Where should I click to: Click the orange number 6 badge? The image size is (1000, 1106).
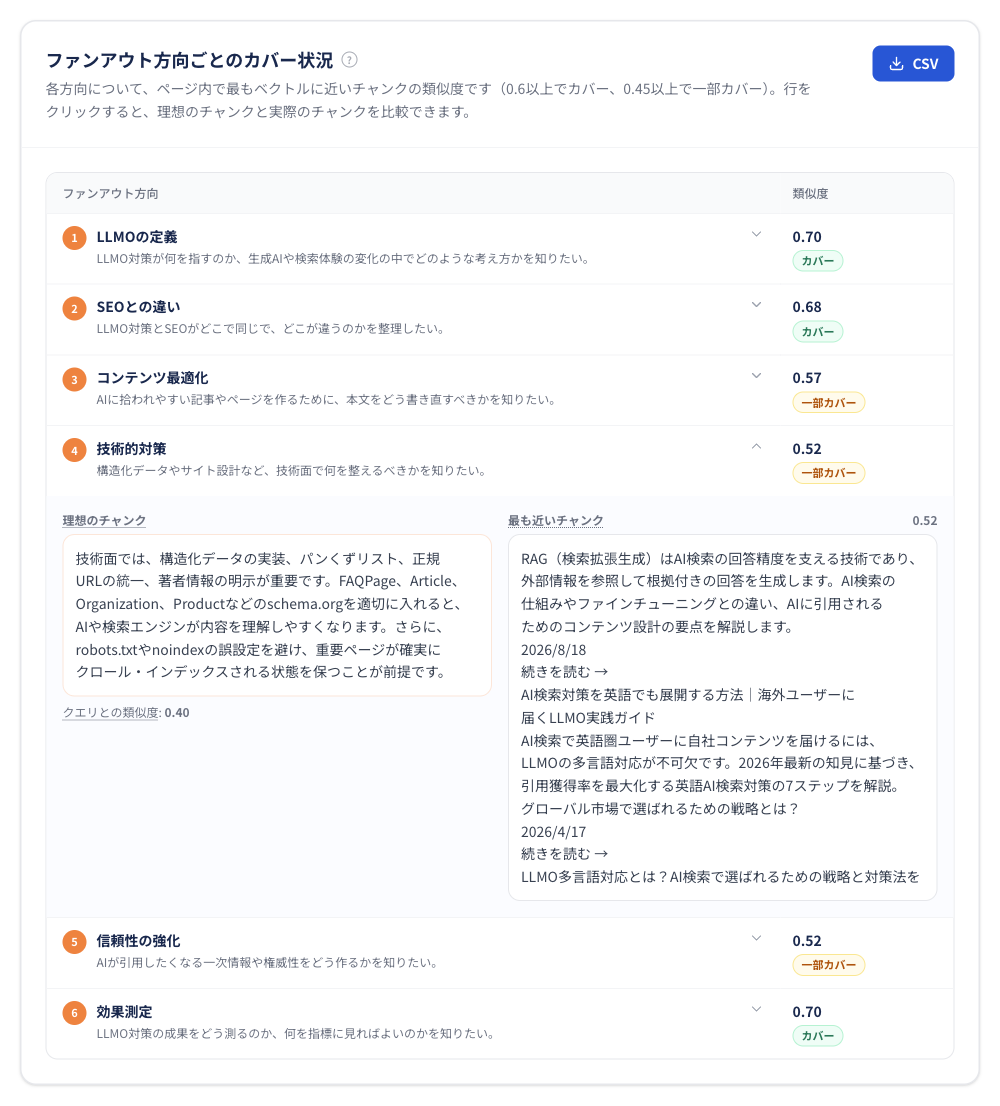click(x=74, y=1013)
